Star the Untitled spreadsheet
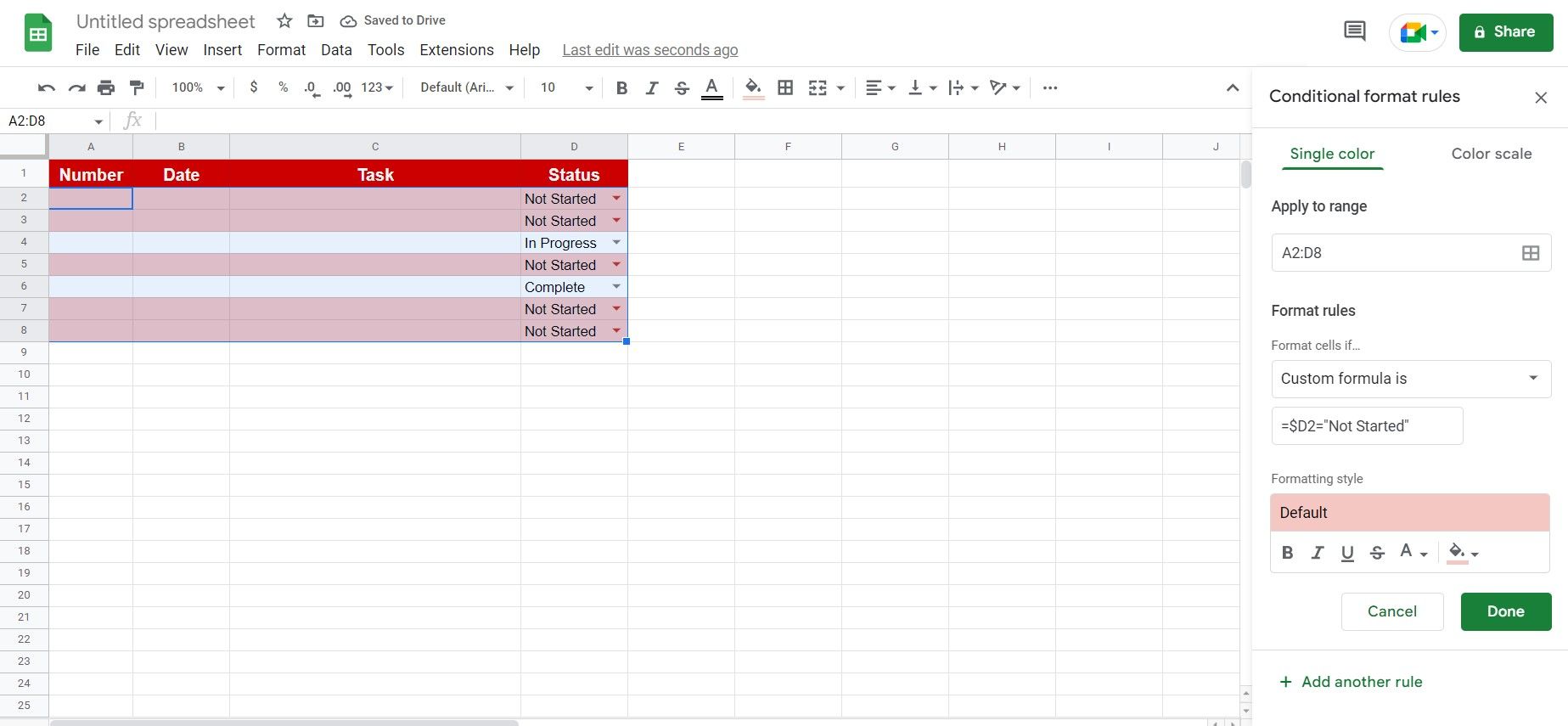Viewport: 1568px width, 726px height. tap(284, 20)
